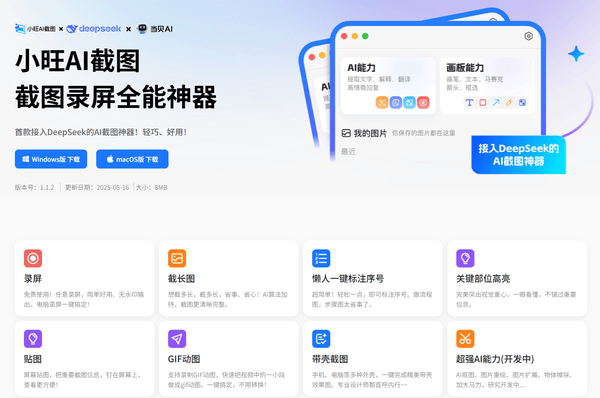Click the green traffic-light dot in mockup

pyautogui.click(x=365, y=36)
